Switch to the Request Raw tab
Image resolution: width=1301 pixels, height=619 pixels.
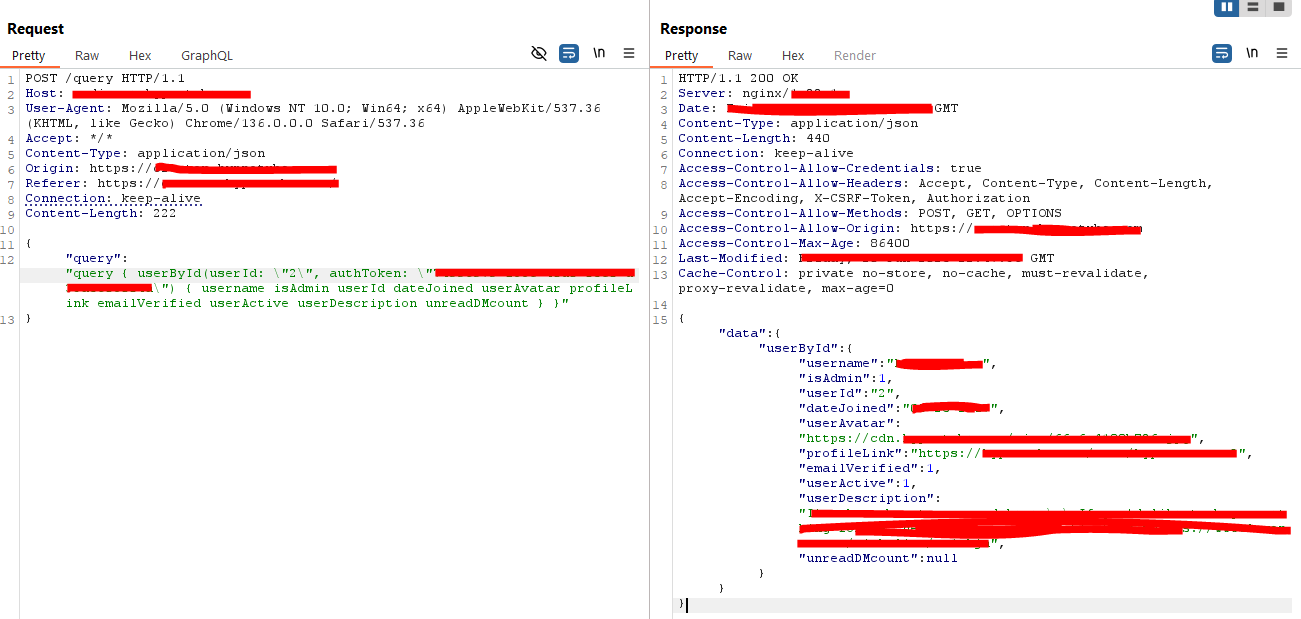click(87, 56)
